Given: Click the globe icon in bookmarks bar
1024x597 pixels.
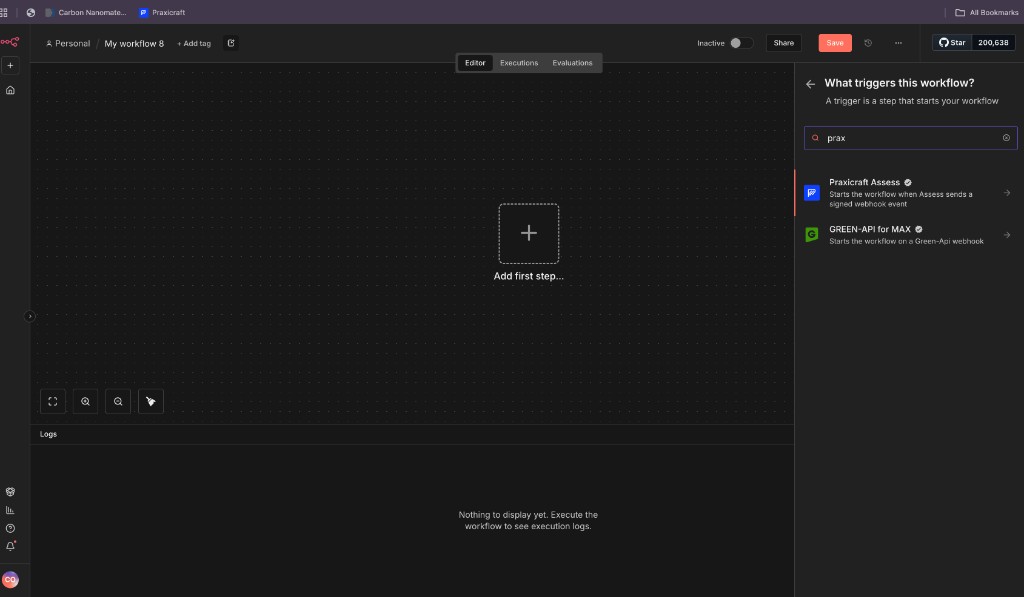Looking at the screenshot, I should 31,12.
